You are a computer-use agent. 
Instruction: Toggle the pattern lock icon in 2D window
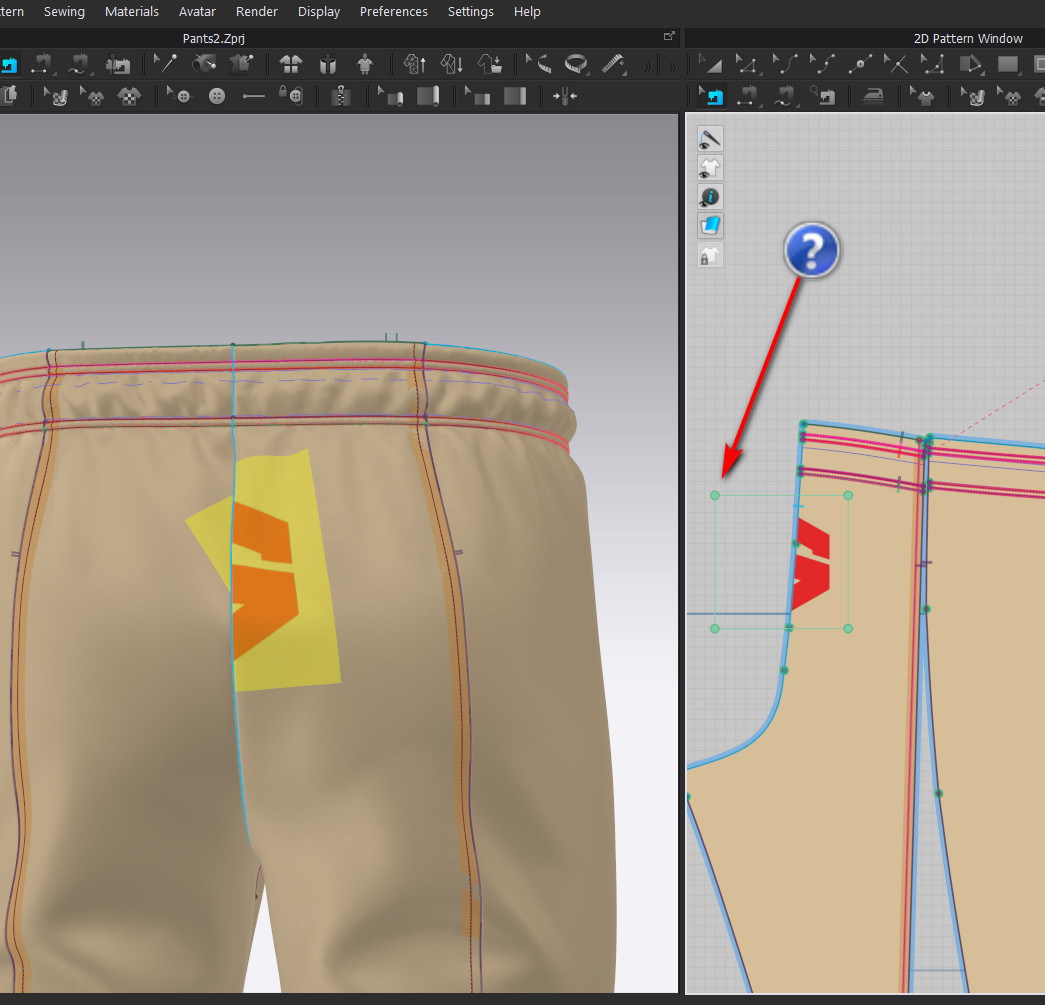[x=710, y=255]
